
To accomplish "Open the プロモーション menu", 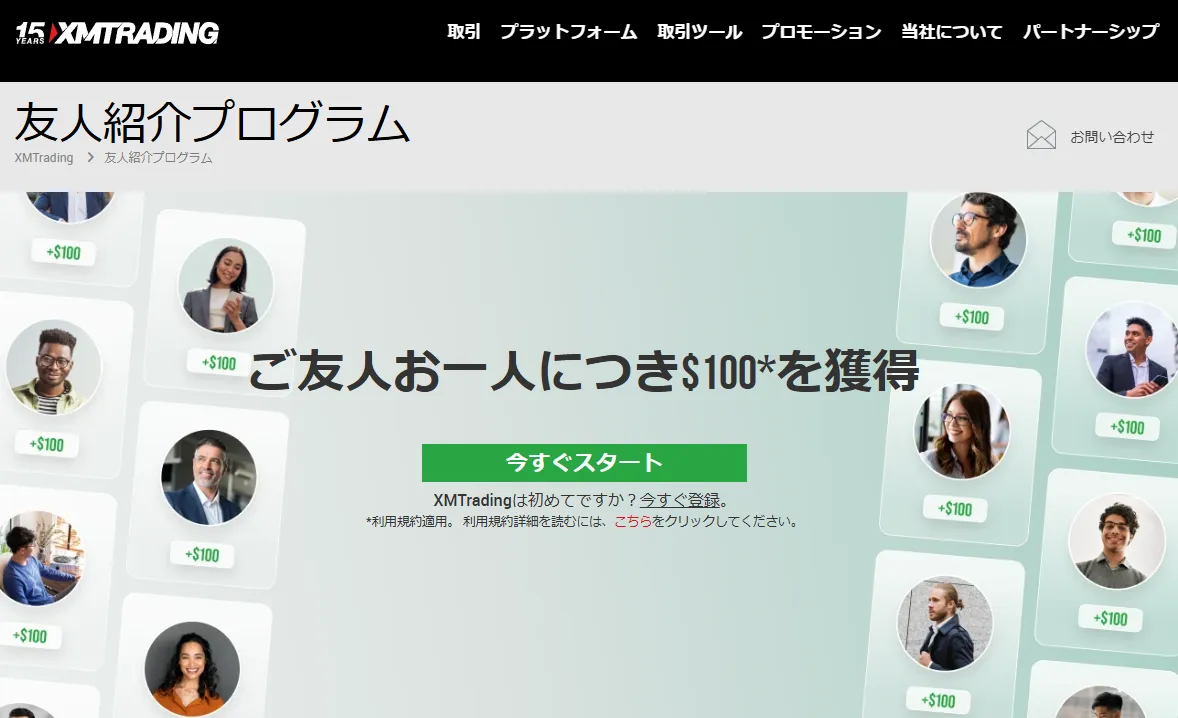I will (820, 31).
